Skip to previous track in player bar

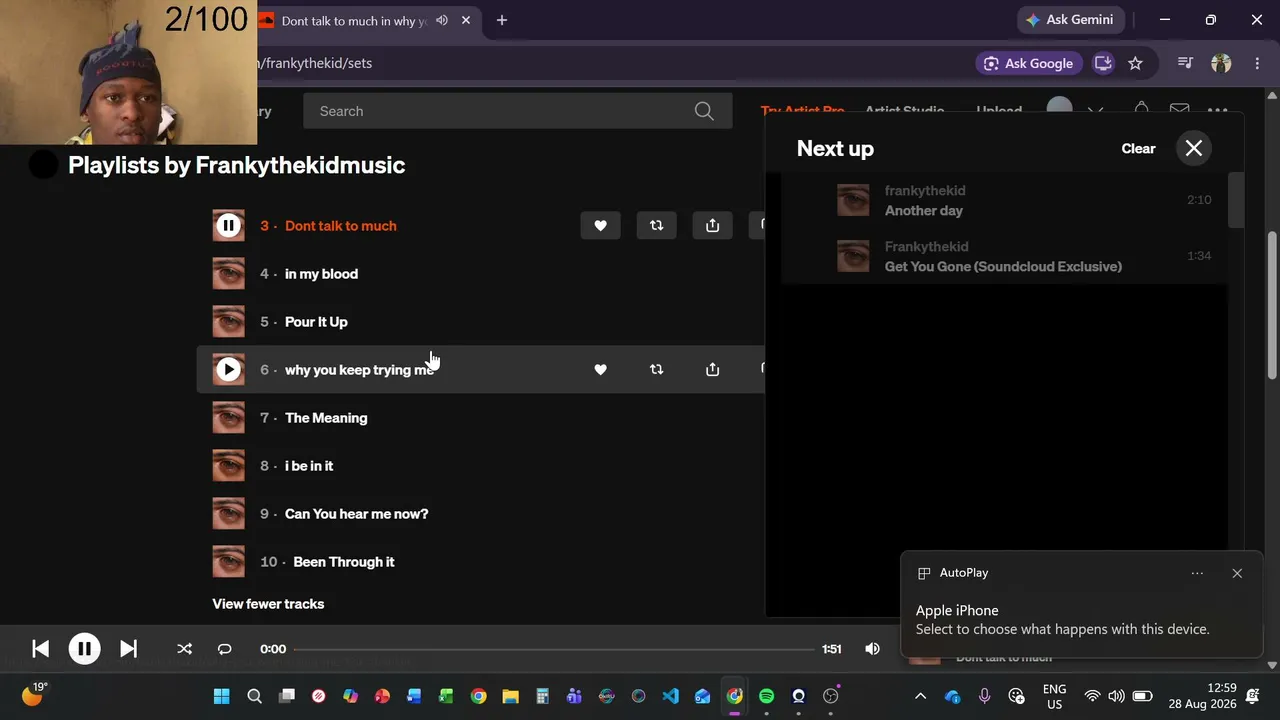40,649
